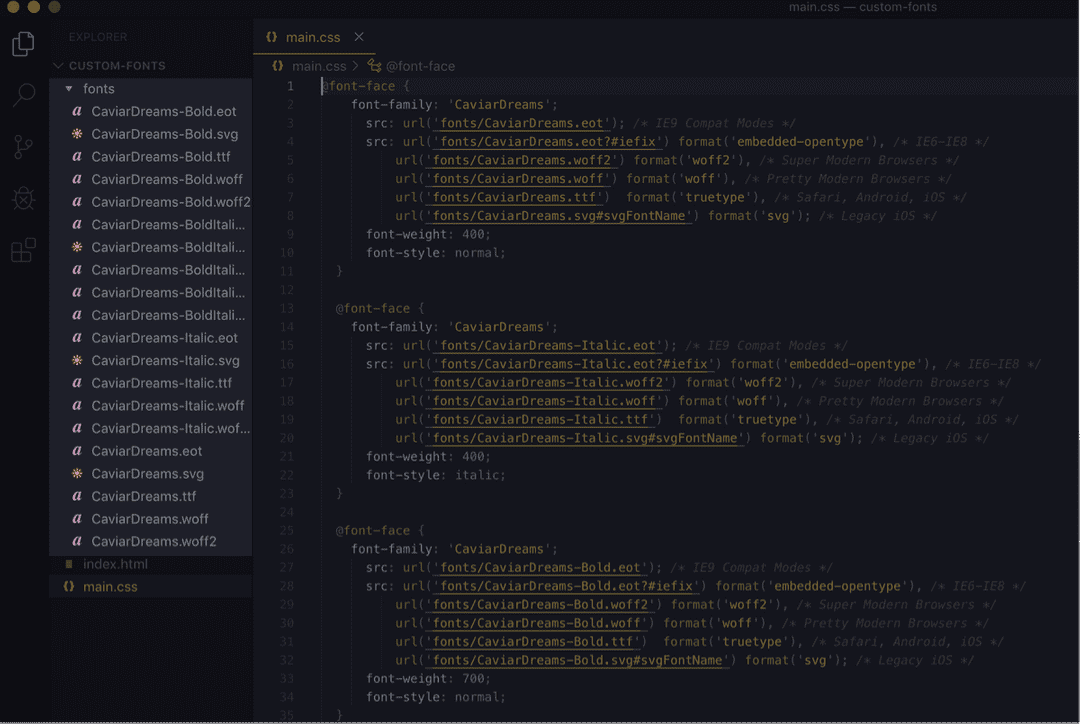Open the Source Control view
The image size is (1080, 724).
click(x=23, y=147)
